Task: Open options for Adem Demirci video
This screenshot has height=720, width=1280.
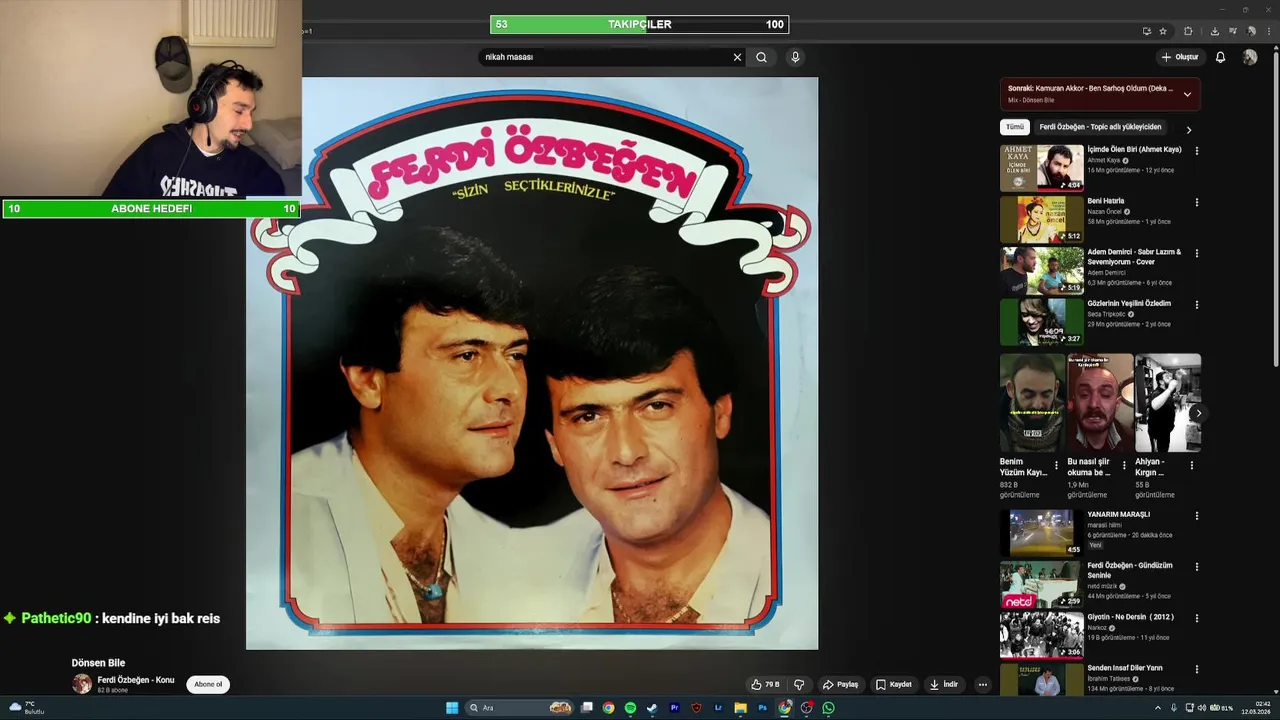Action: click(x=1197, y=253)
